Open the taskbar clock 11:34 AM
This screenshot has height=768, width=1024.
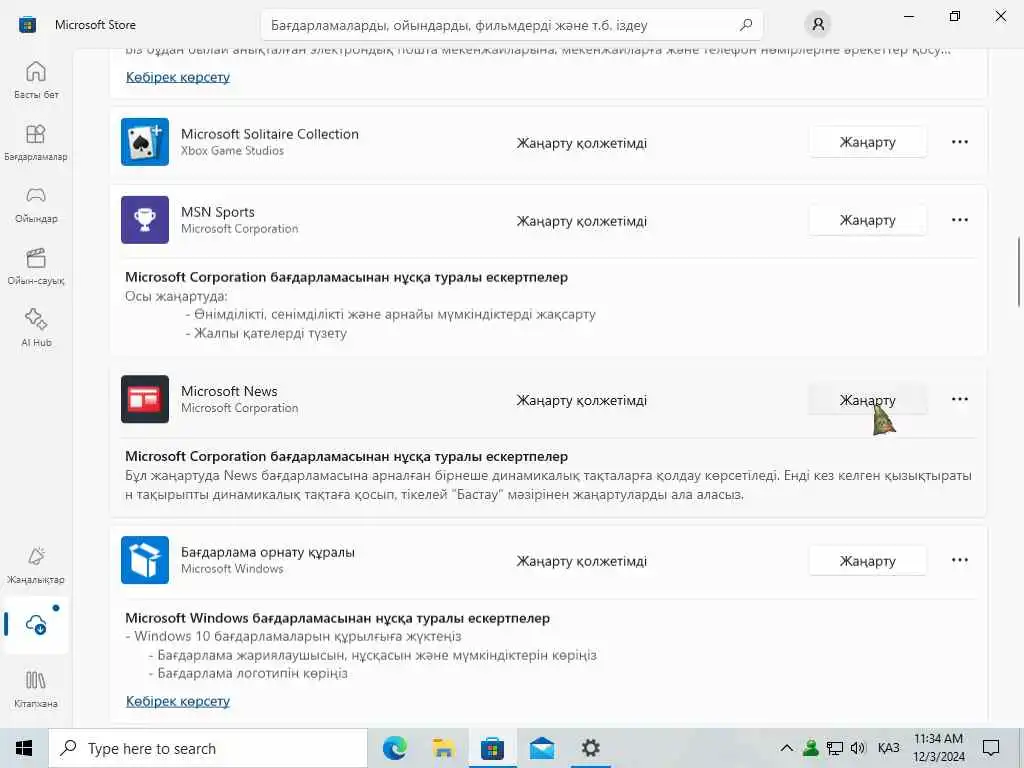(x=938, y=748)
